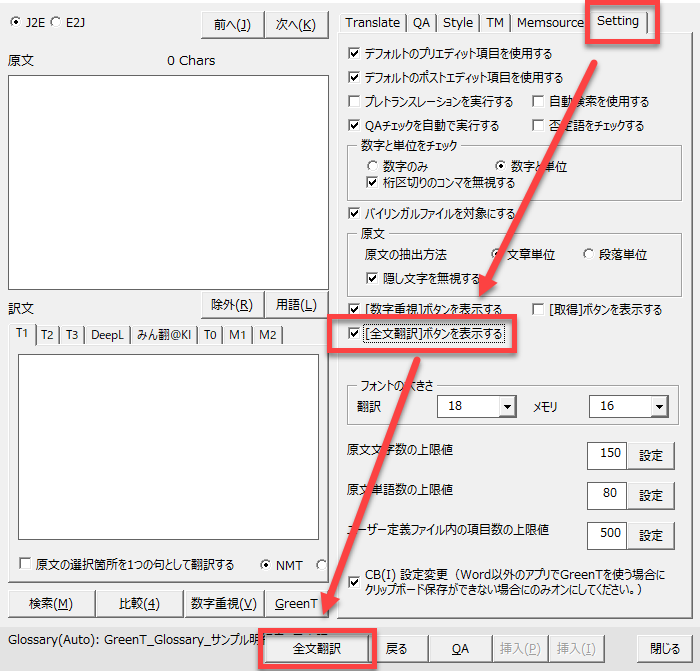The width and height of the screenshot is (700, 671).
Task: Toggle the [全文翻訳]ボタンを表示する checkbox
Action: [x=354, y=333]
